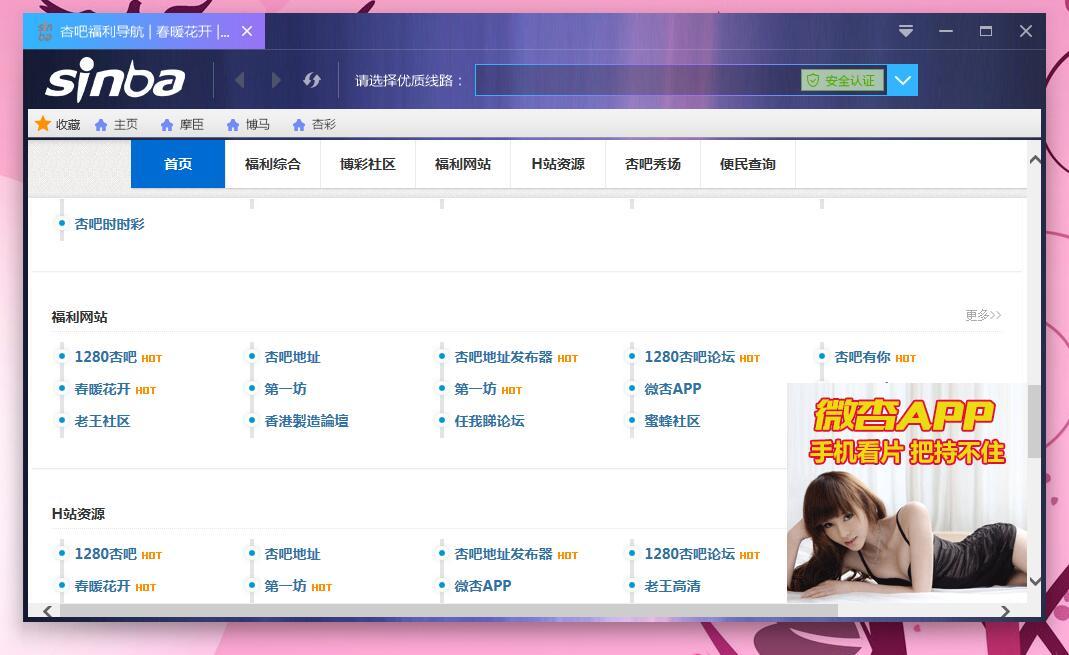The width and height of the screenshot is (1069, 655).
Task: Click the vertical scrollbar thumb
Action: click(x=1034, y=421)
